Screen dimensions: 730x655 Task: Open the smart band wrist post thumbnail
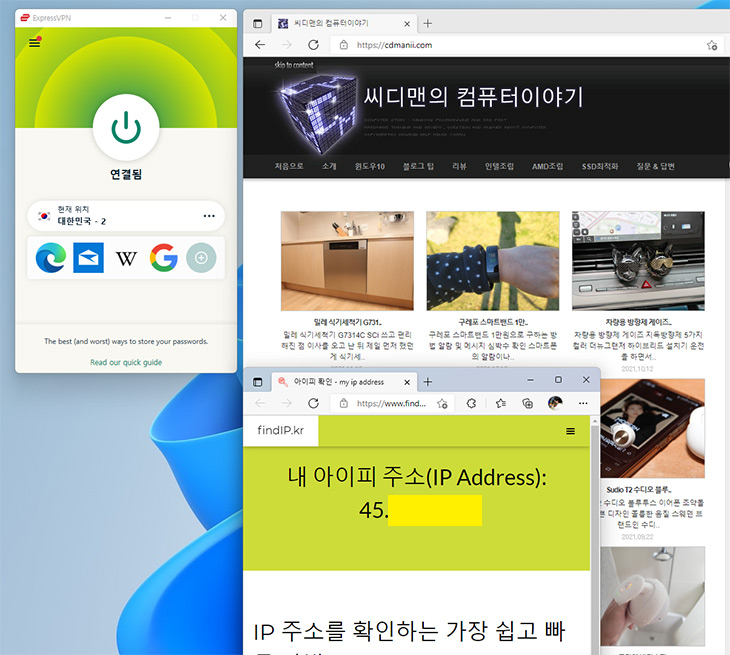tap(493, 261)
